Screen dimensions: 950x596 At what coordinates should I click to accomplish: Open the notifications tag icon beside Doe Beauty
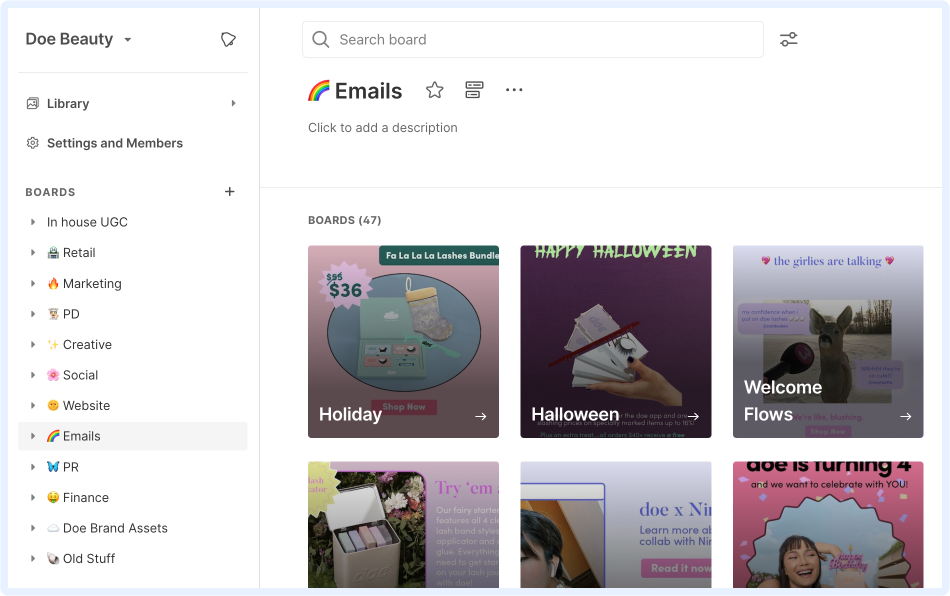tap(228, 39)
